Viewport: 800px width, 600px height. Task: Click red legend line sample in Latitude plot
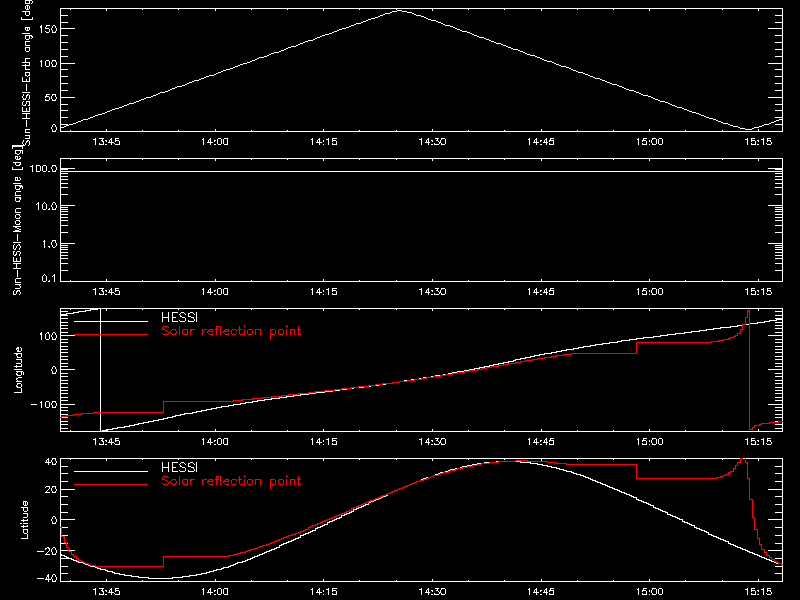pyautogui.click(x=111, y=485)
